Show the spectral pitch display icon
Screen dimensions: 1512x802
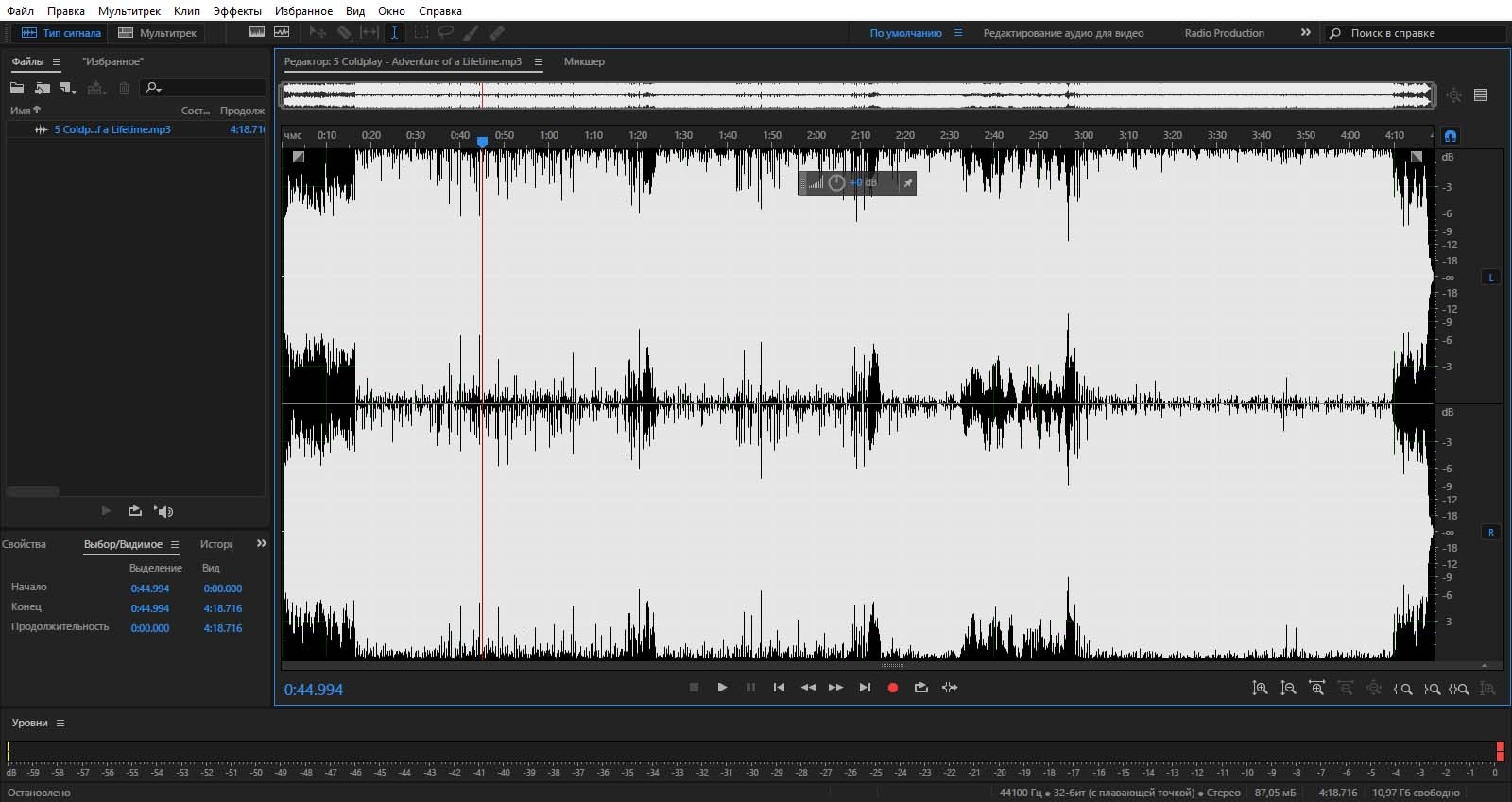[x=282, y=32]
